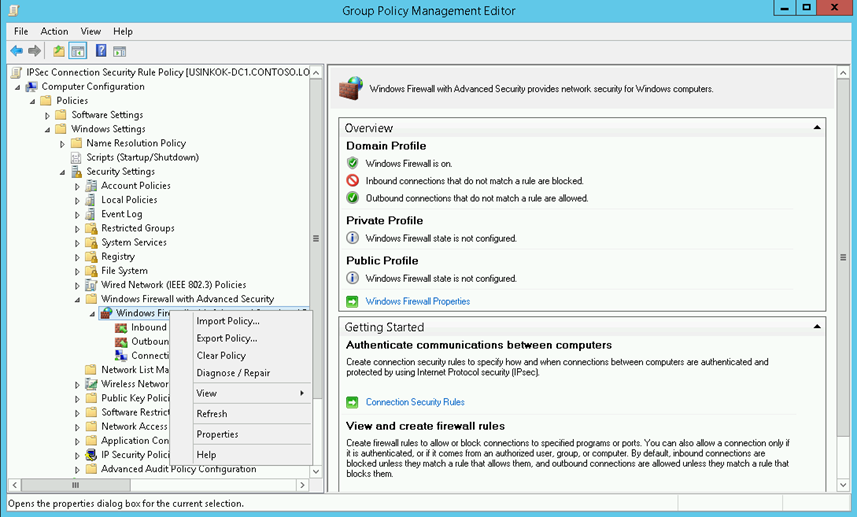Open the Action menu
857x517 pixels.
54,31
